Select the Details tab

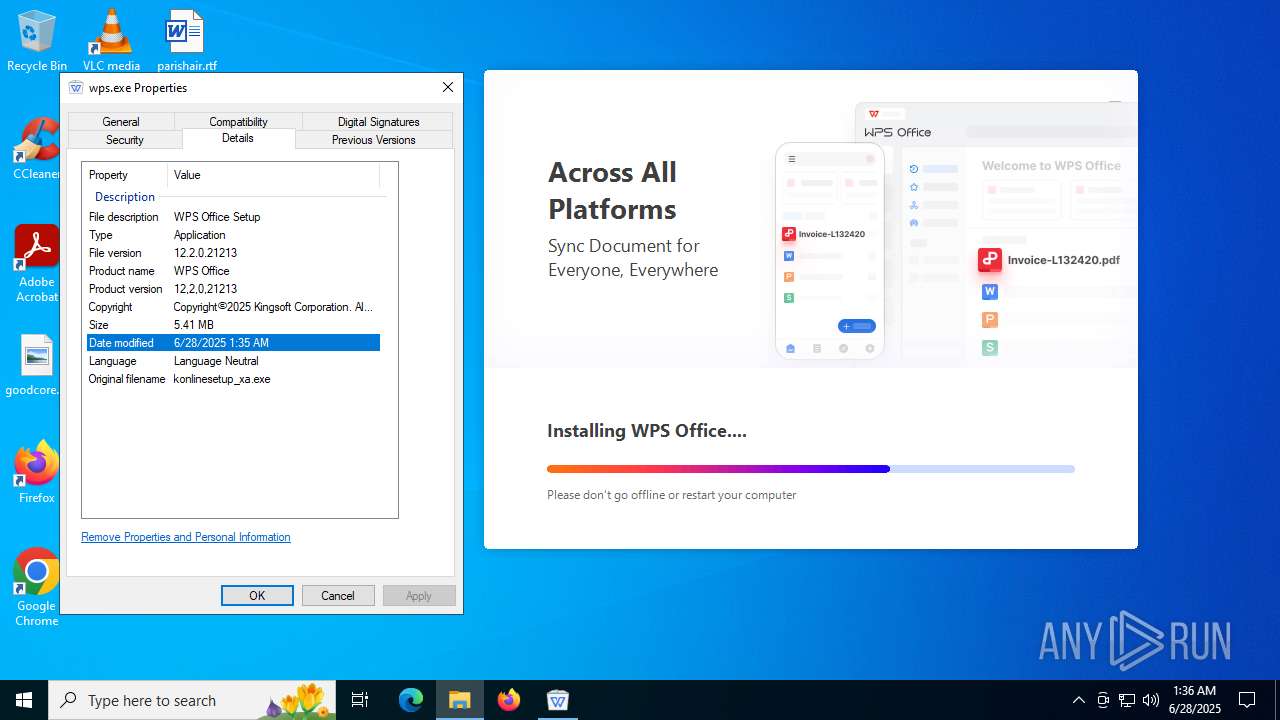238,138
